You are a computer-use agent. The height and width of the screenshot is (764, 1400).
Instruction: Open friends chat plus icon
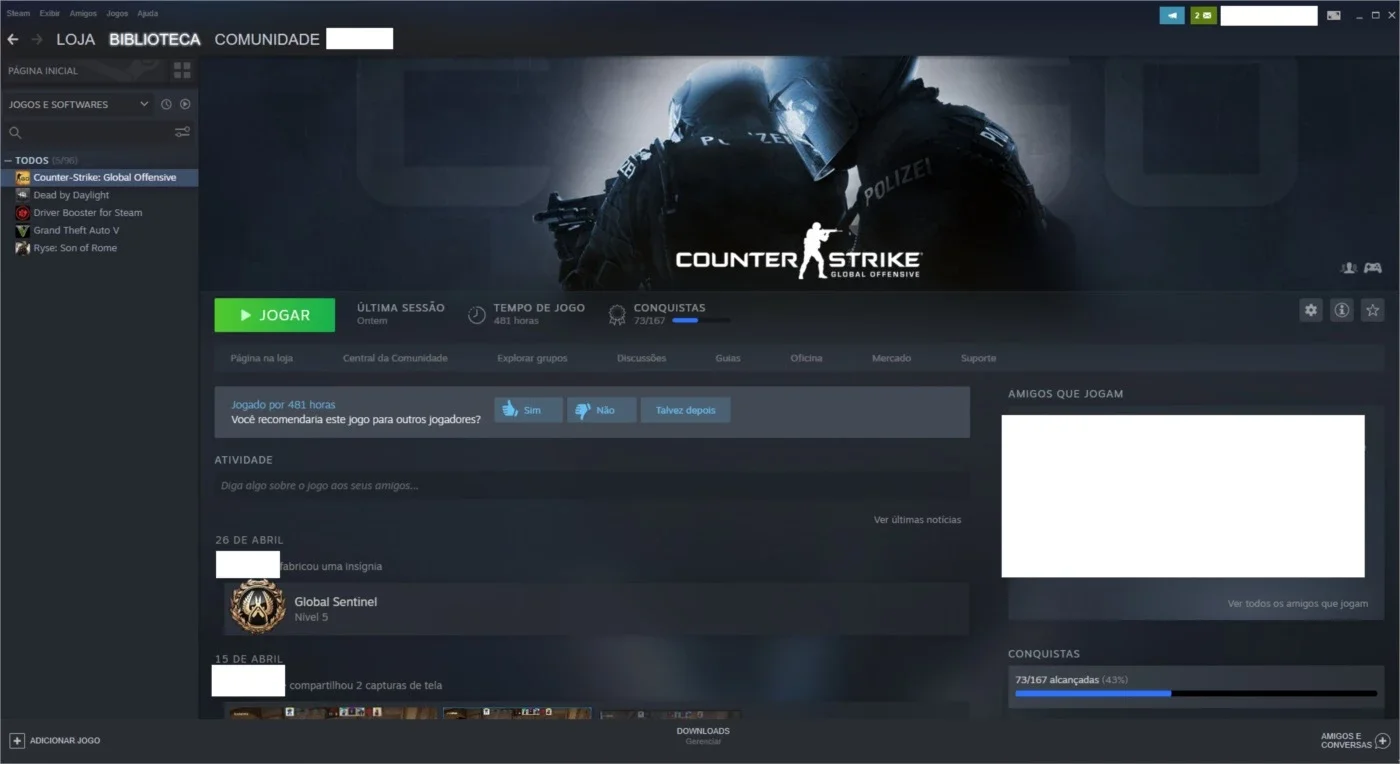tap(1383, 741)
